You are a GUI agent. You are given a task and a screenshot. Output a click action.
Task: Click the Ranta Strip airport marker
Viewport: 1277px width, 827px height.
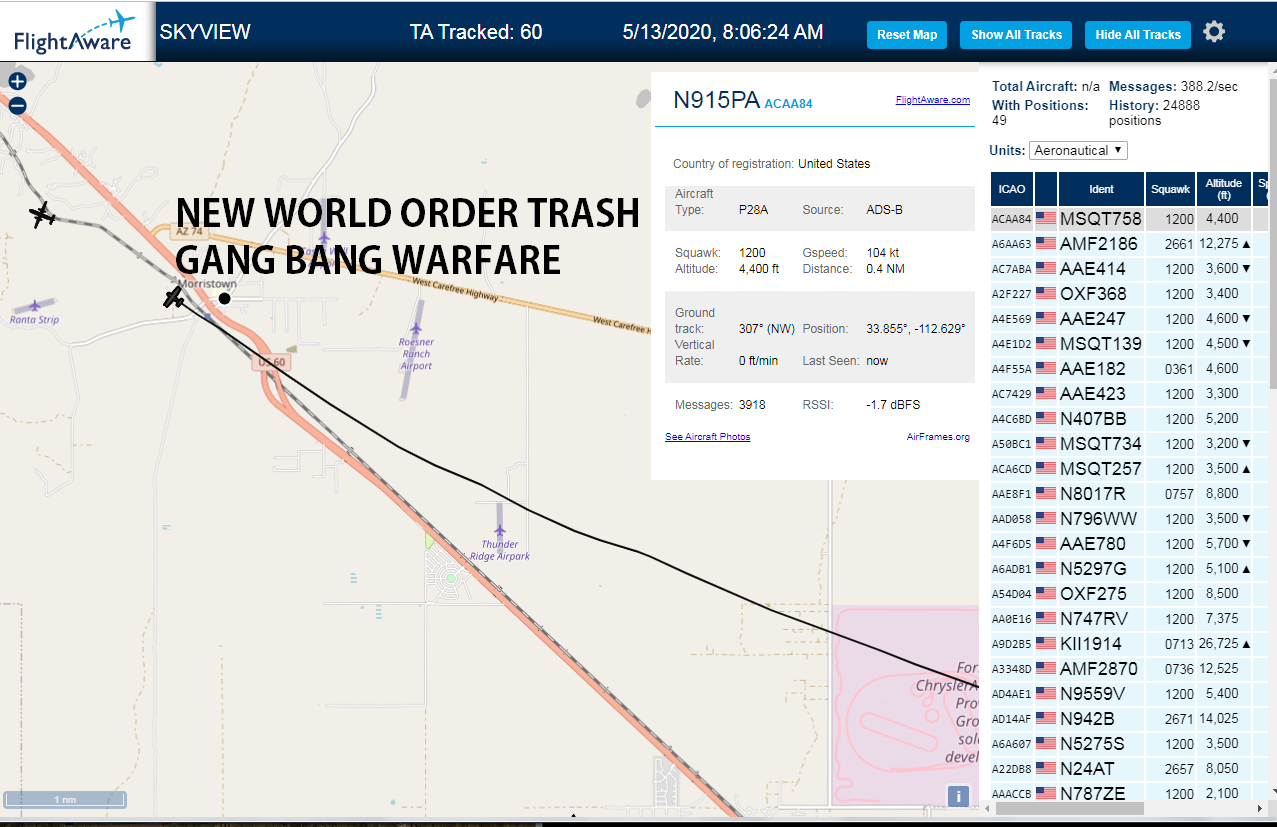point(35,306)
